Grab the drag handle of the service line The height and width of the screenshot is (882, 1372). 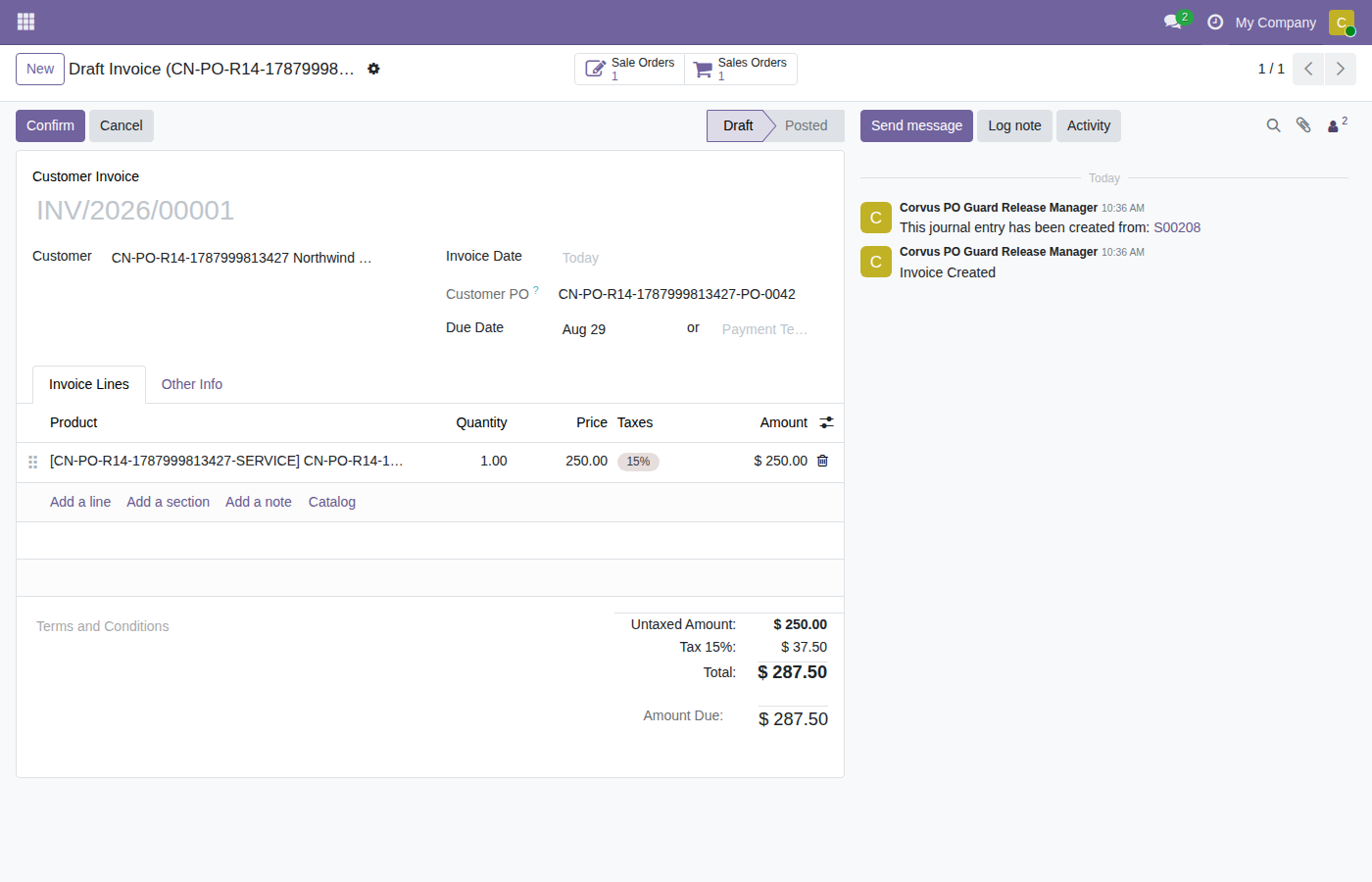[32, 462]
